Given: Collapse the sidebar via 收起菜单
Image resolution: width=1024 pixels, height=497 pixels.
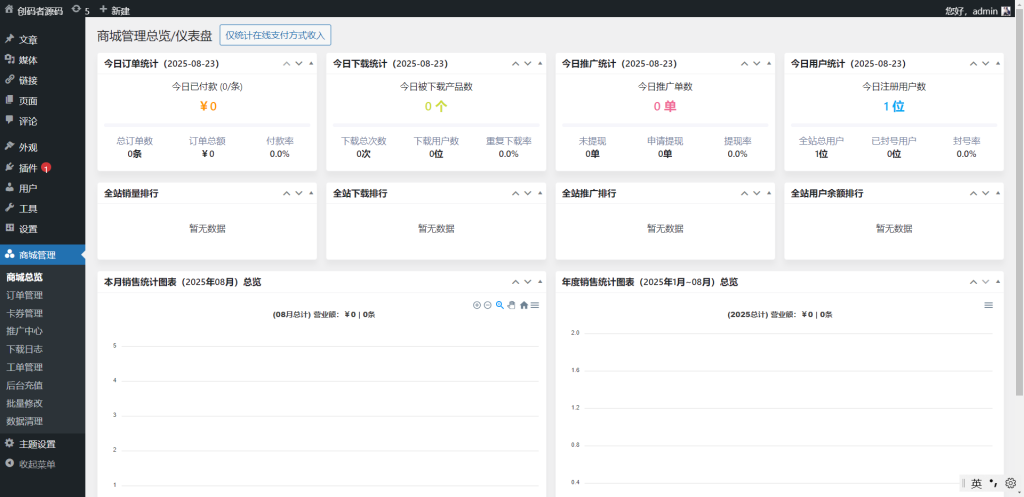Looking at the screenshot, I should tap(37, 464).
